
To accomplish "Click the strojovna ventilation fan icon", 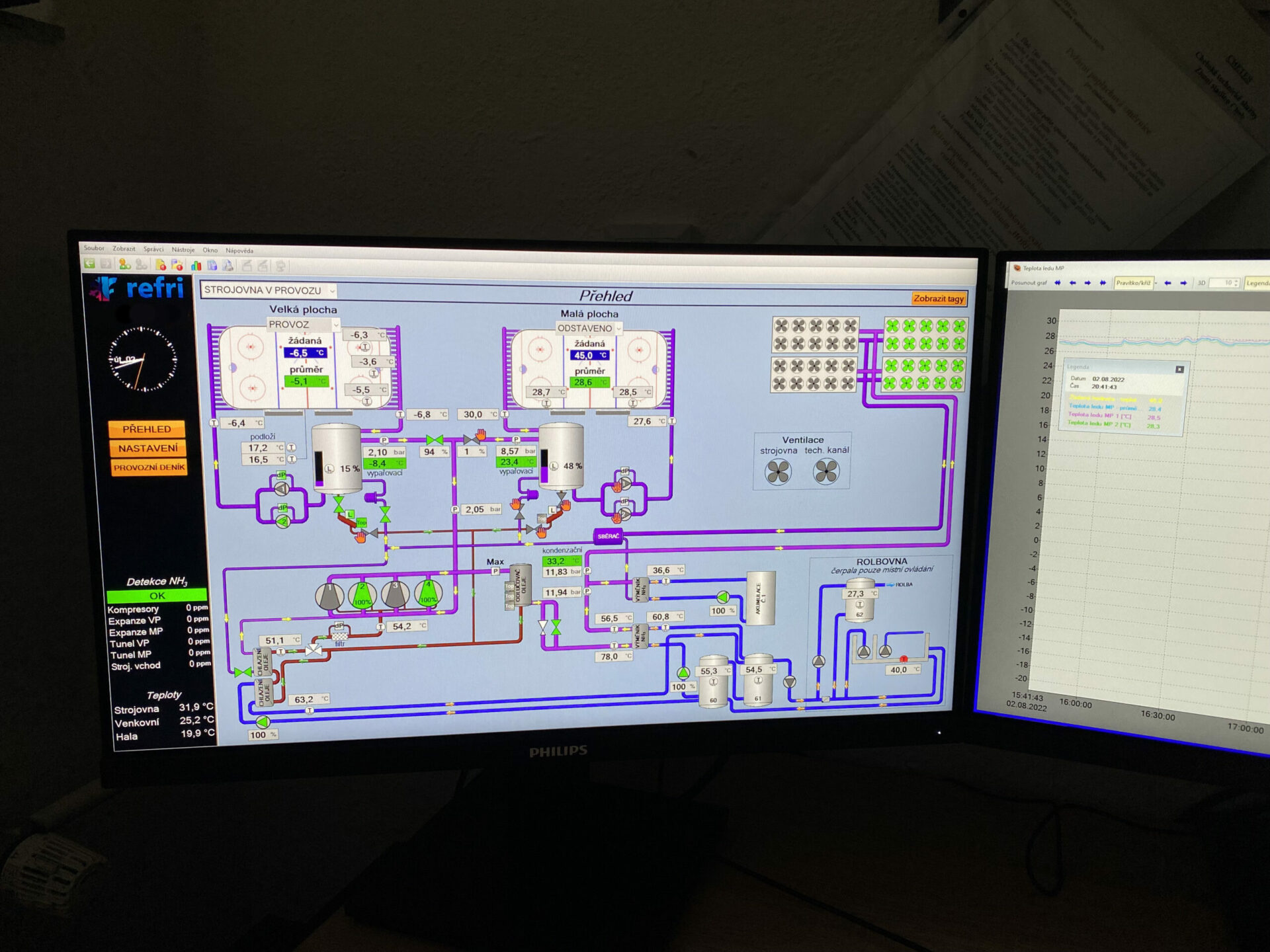I will click(x=778, y=472).
